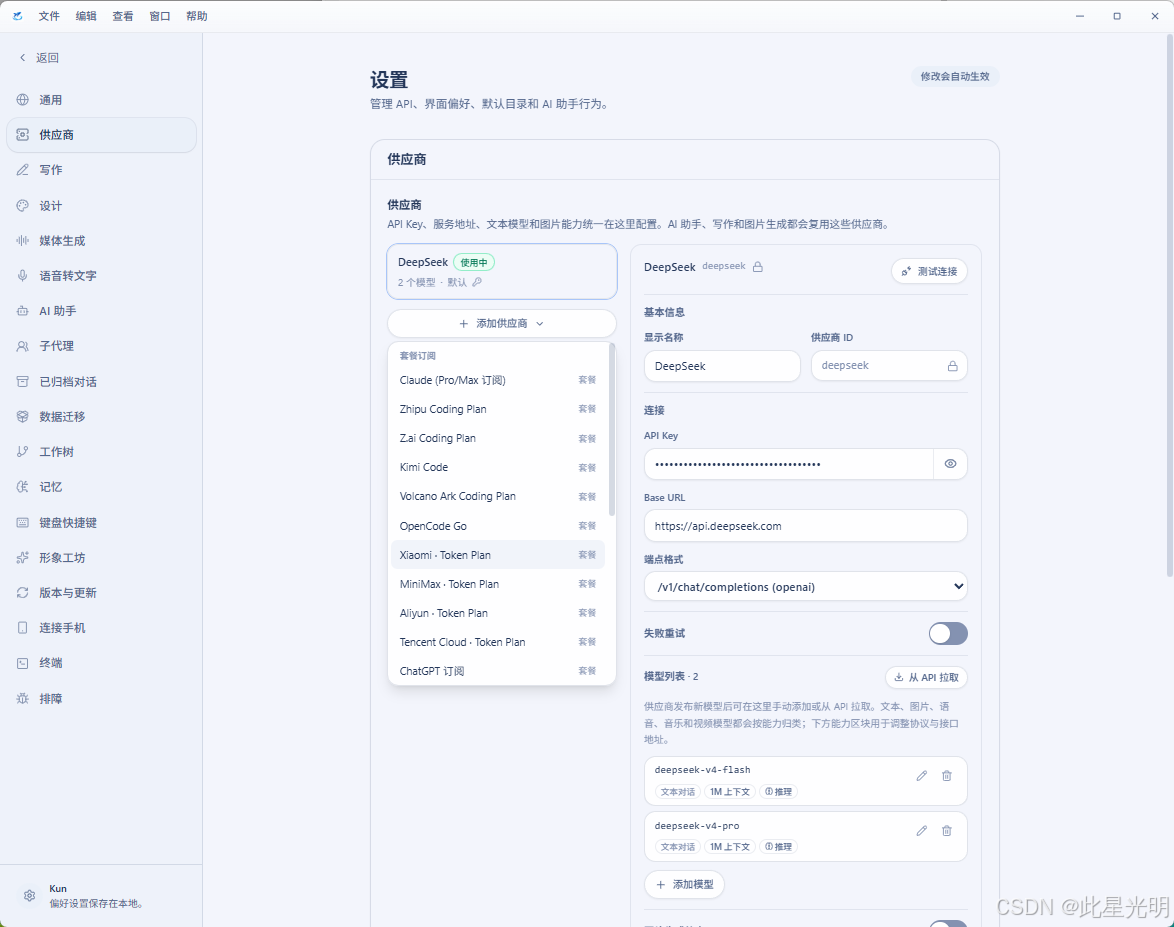1174x927 pixels.
Task: Click the 添加模型 button
Action: (684, 884)
